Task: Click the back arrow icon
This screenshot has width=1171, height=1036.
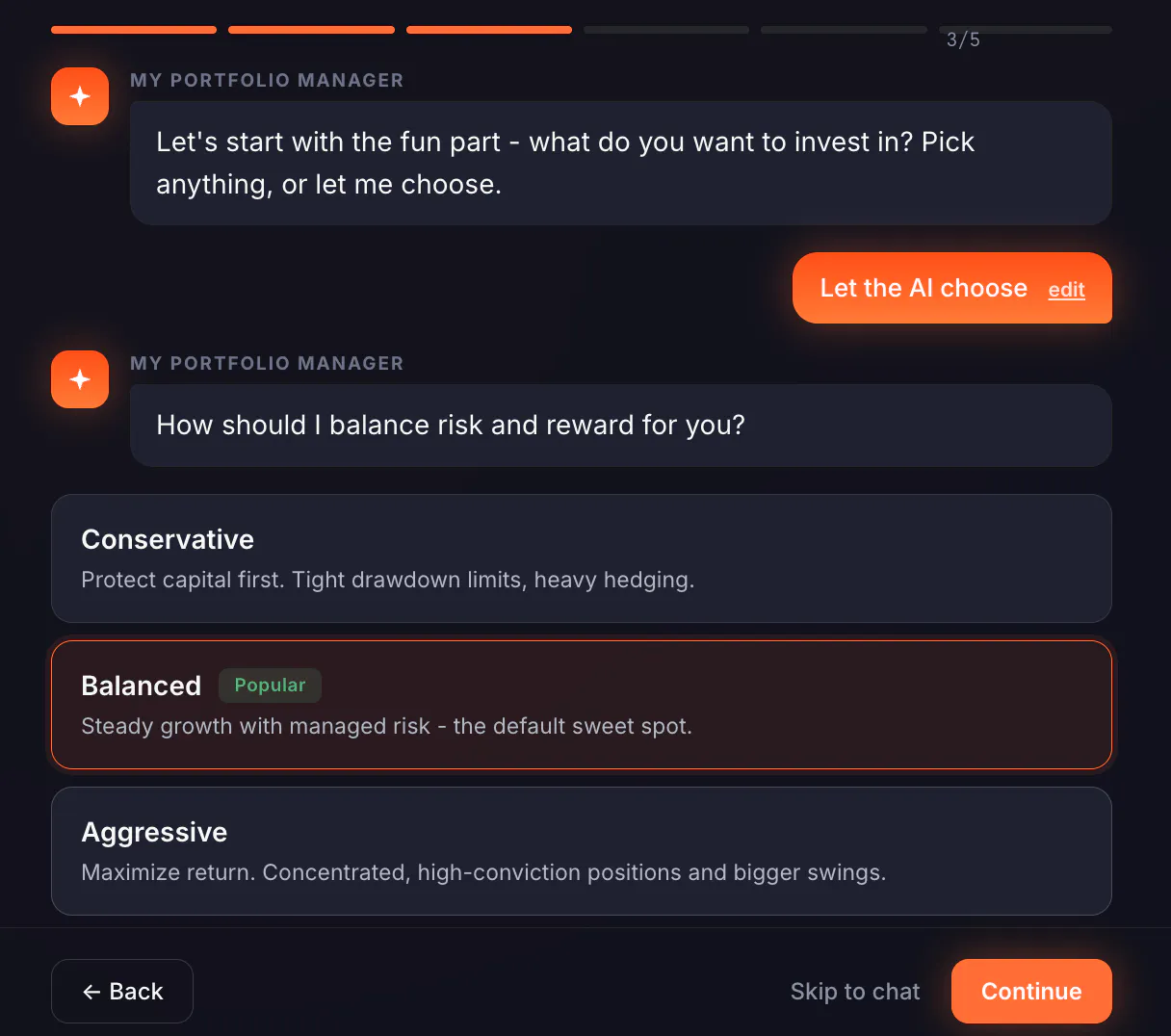Action: pos(91,992)
